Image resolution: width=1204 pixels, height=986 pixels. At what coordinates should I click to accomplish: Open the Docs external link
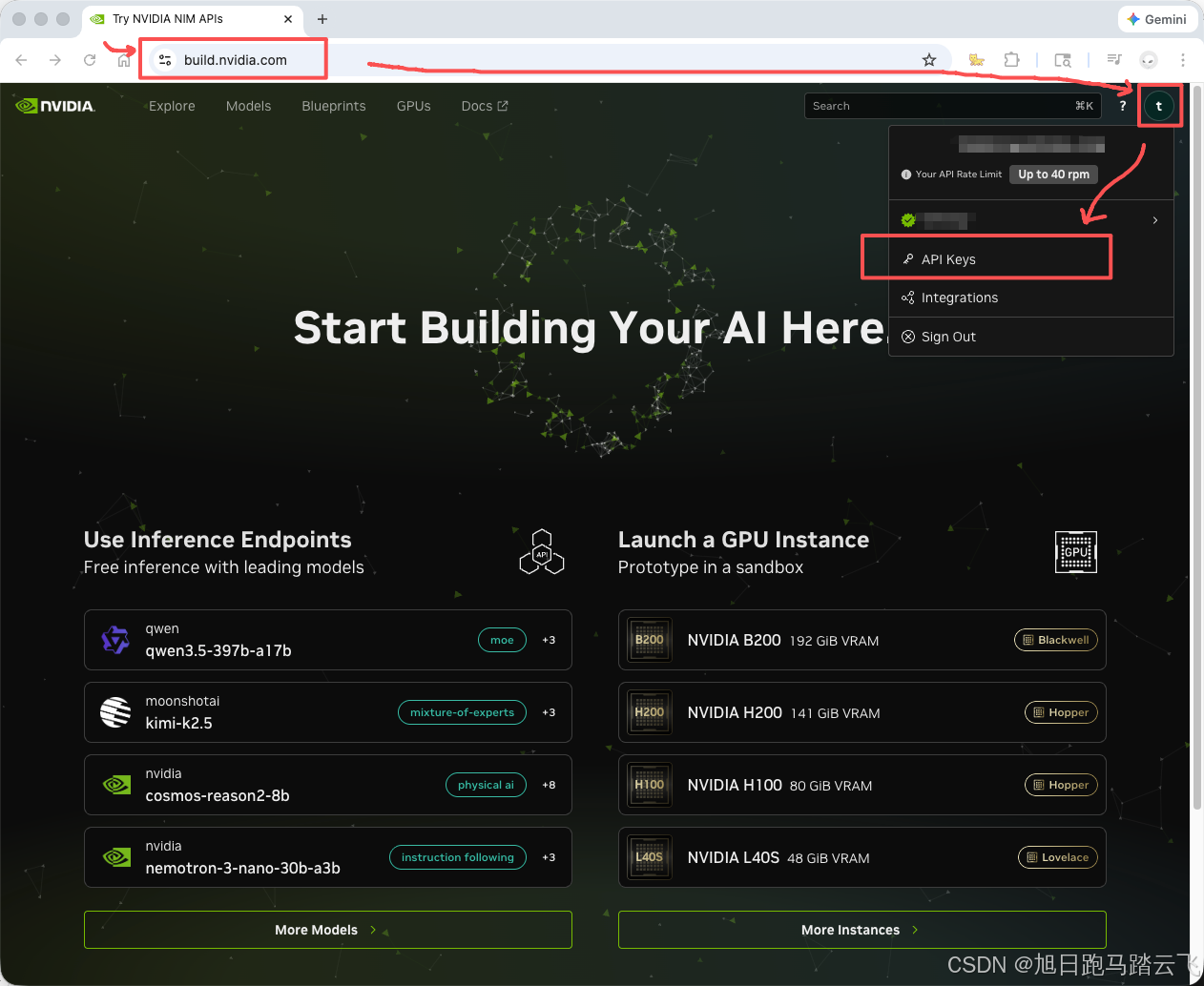point(485,106)
